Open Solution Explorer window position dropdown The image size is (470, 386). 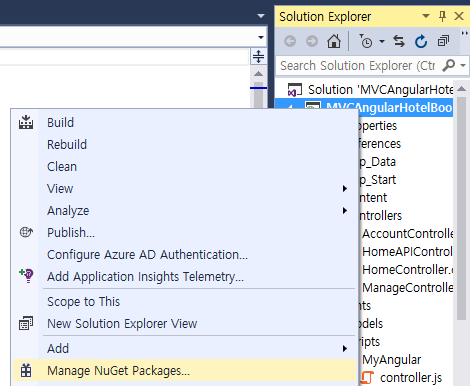pyautogui.click(x=426, y=16)
